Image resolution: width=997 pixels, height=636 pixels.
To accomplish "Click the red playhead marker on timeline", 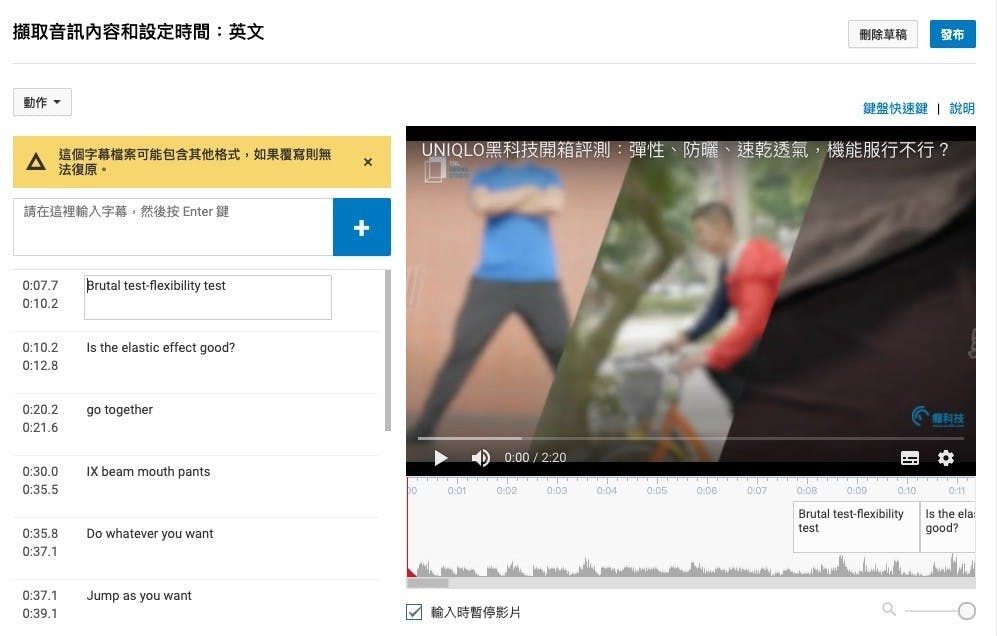I will pyautogui.click(x=410, y=572).
